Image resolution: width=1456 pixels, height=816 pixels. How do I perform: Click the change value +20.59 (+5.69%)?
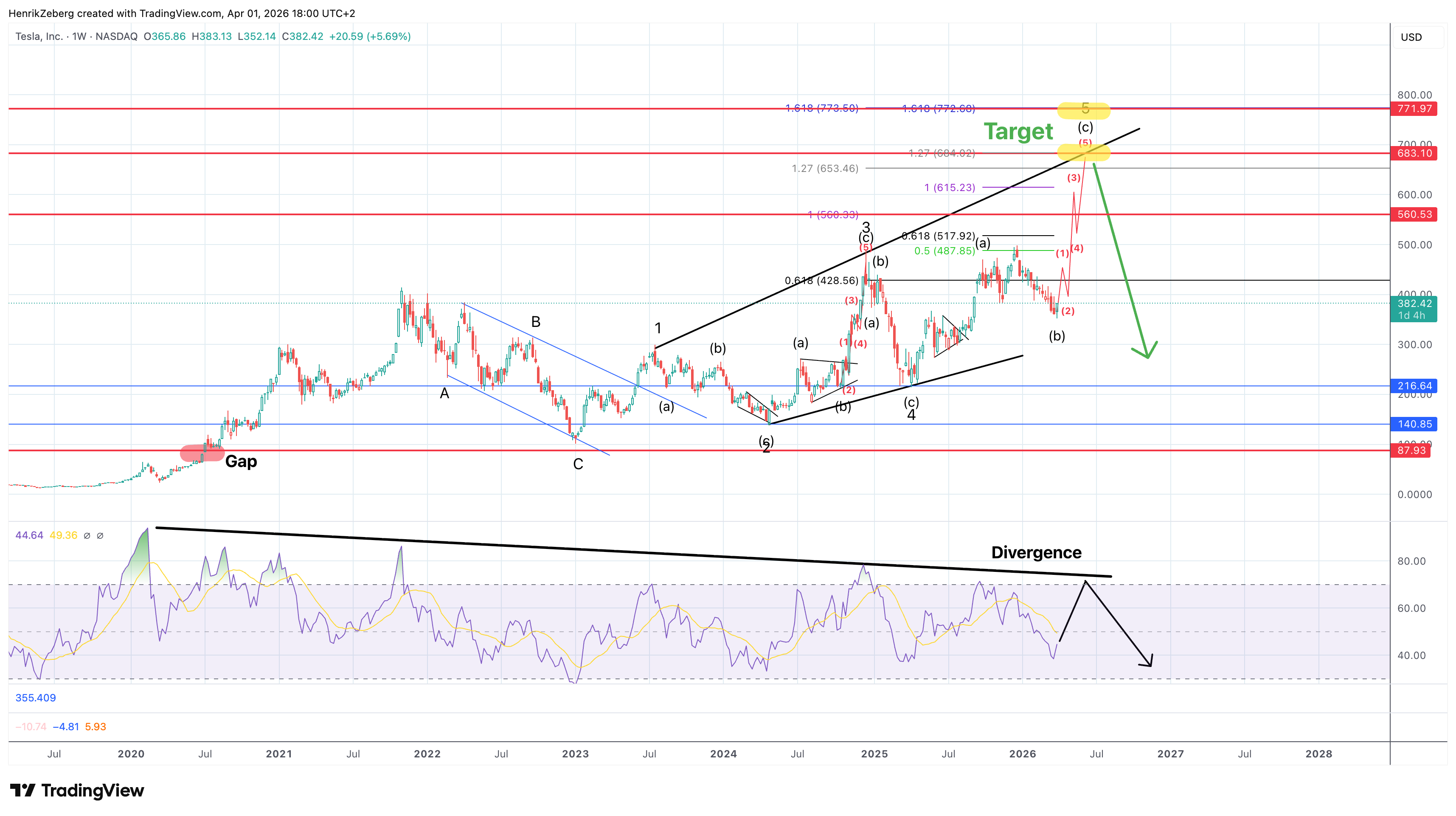370,36
